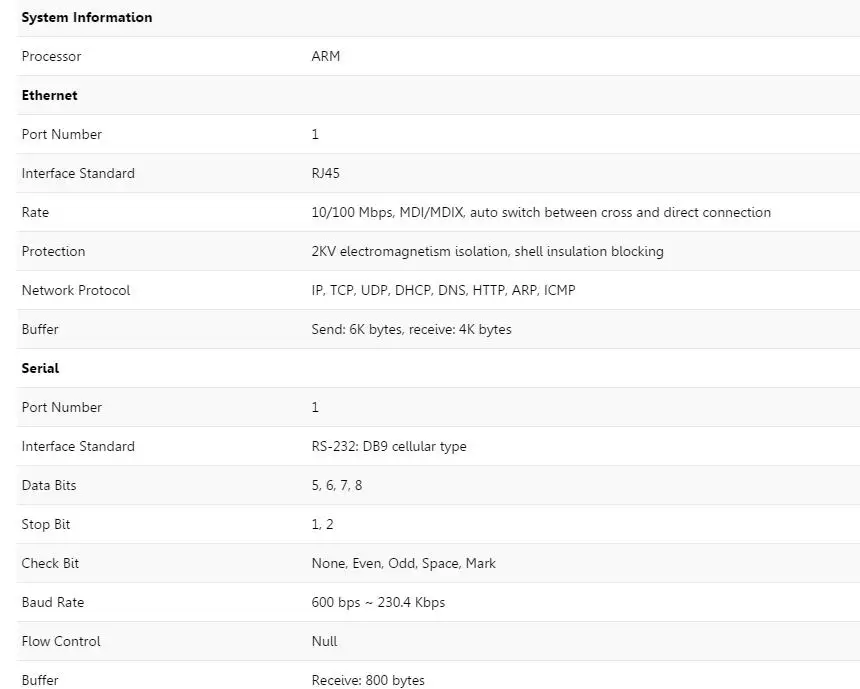Select the Processor row label
Image resolution: width=860 pixels, height=689 pixels.
point(51,56)
